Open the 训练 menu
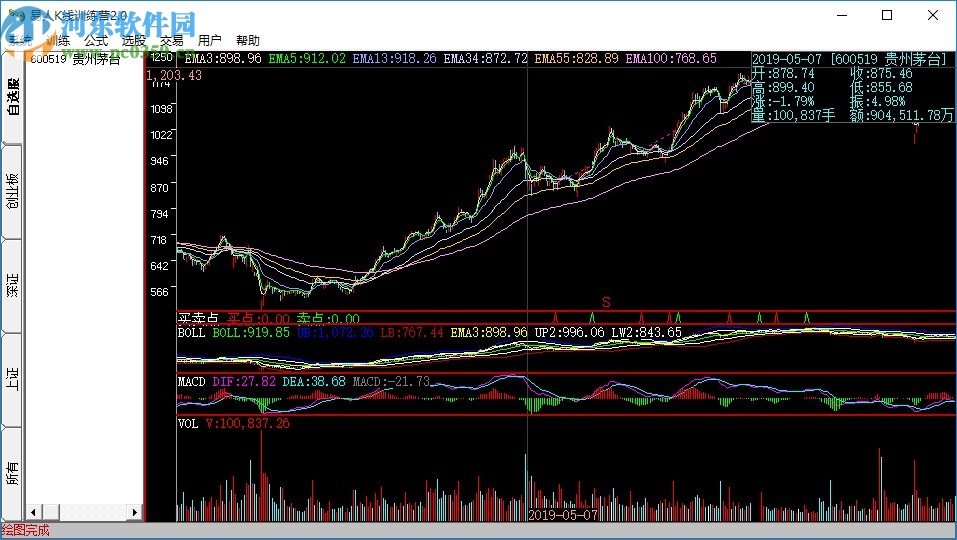Viewport: 957px width, 540px height. click(58, 40)
